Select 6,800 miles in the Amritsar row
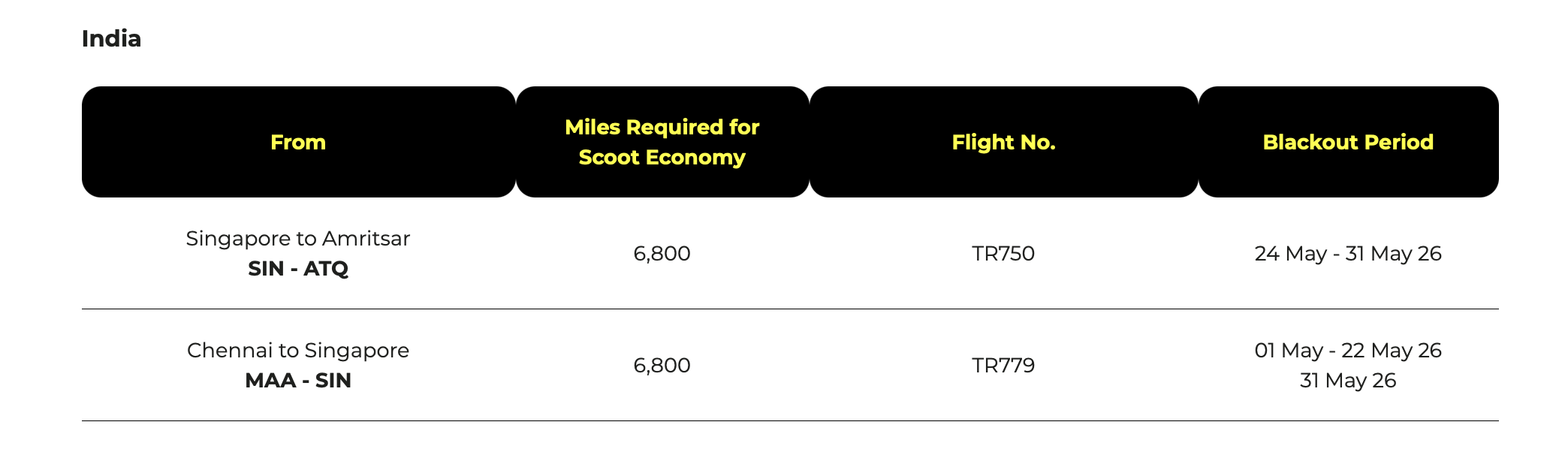Viewport: 1568px width, 452px height. pyautogui.click(x=662, y=253)
